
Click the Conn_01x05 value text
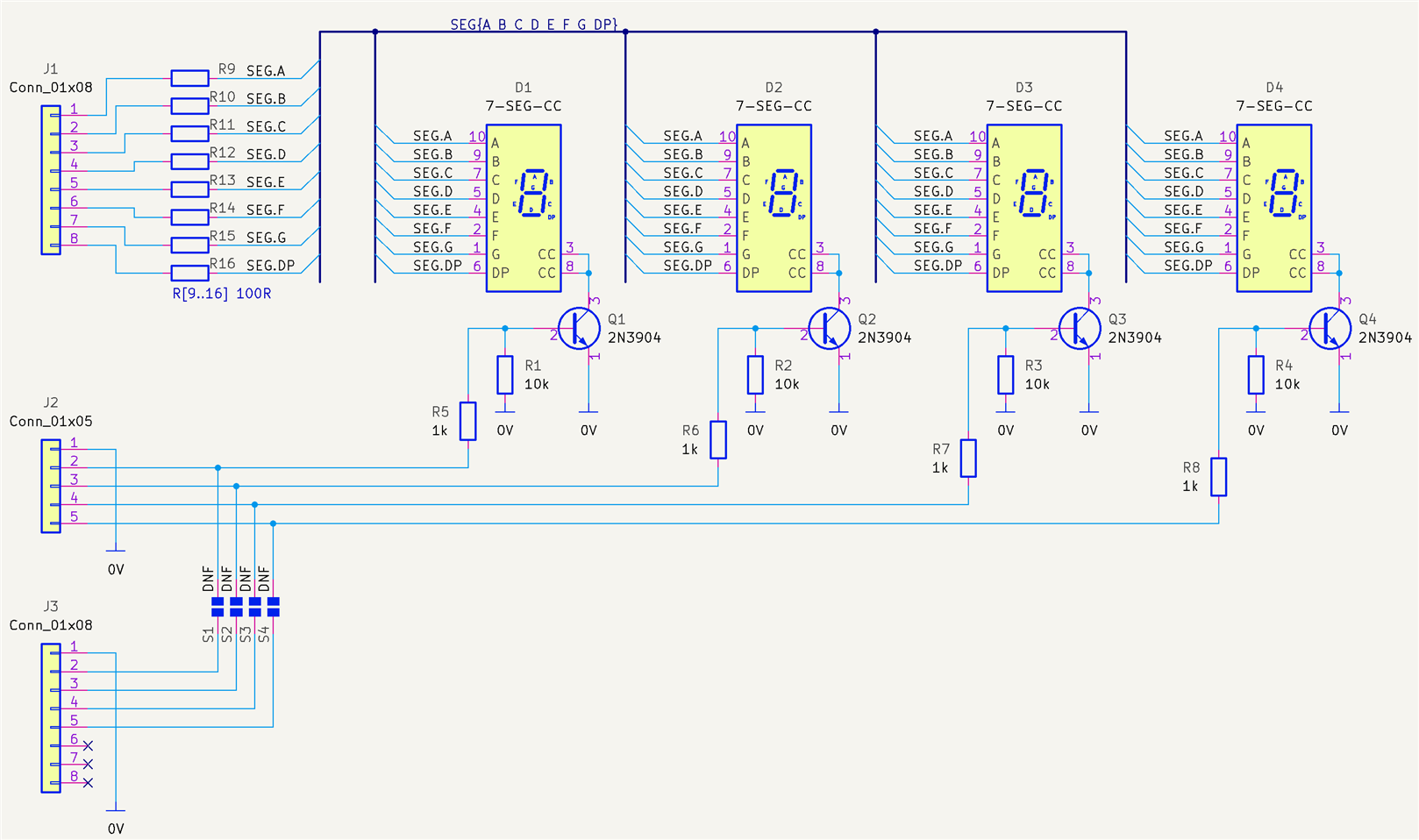pyautogui.click(x=51, y=422)
